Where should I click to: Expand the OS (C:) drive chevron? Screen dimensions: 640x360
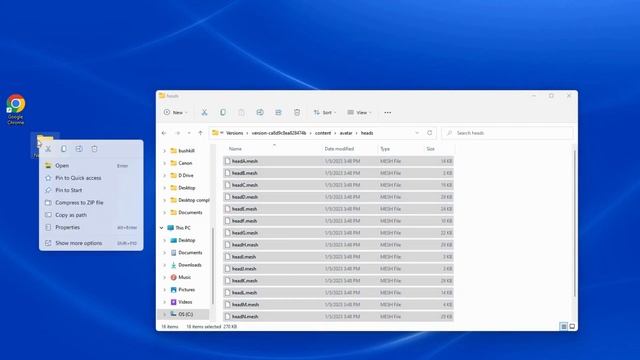pyautogui.click(x=164, y=314)
